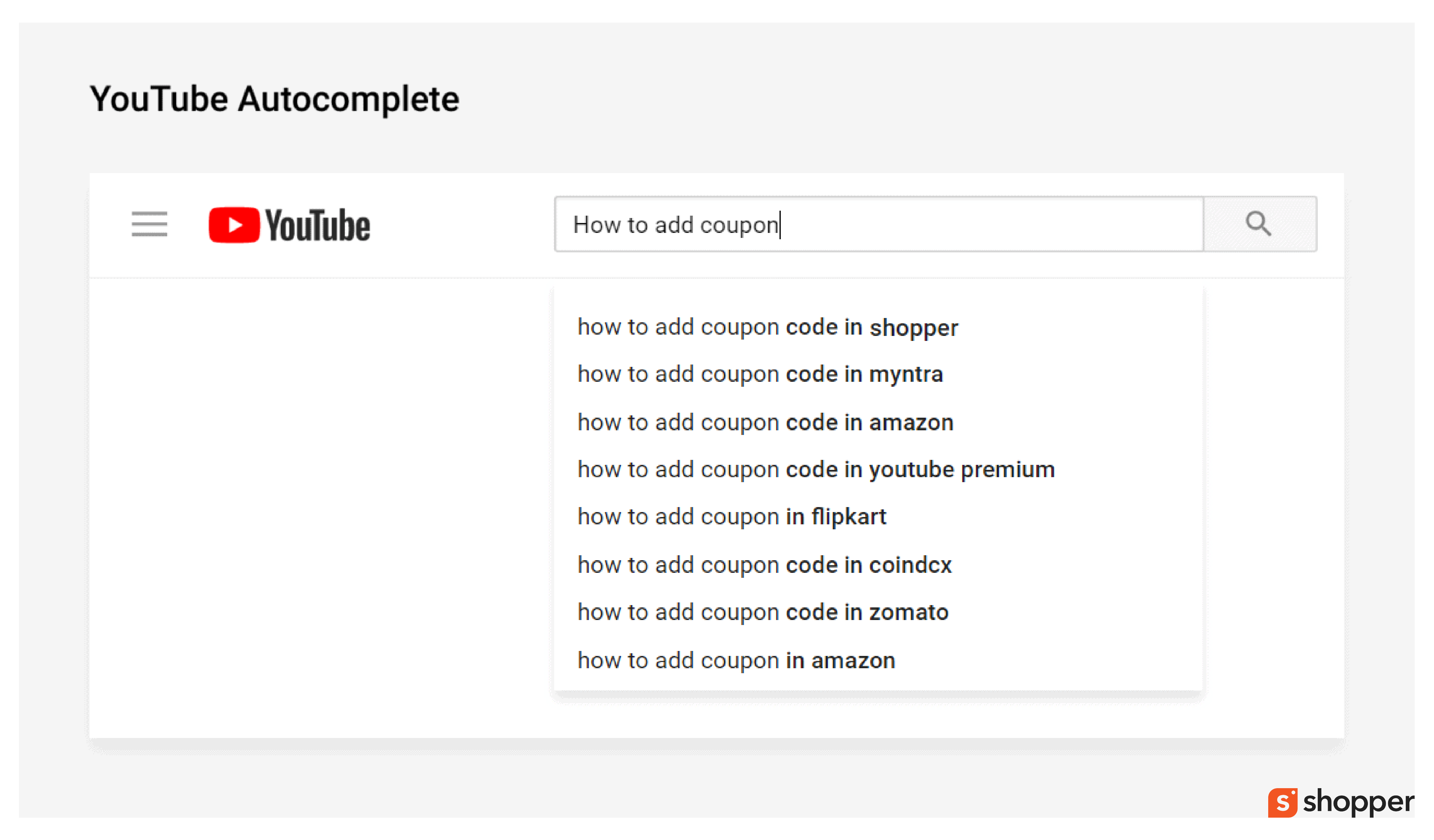Click the red YouTube play logo icon

(234, 225)
